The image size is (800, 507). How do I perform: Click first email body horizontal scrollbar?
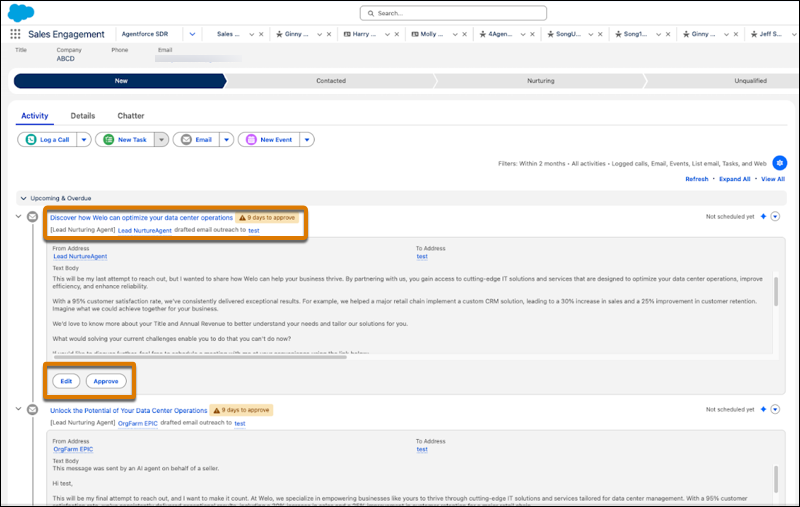point(200,357)
